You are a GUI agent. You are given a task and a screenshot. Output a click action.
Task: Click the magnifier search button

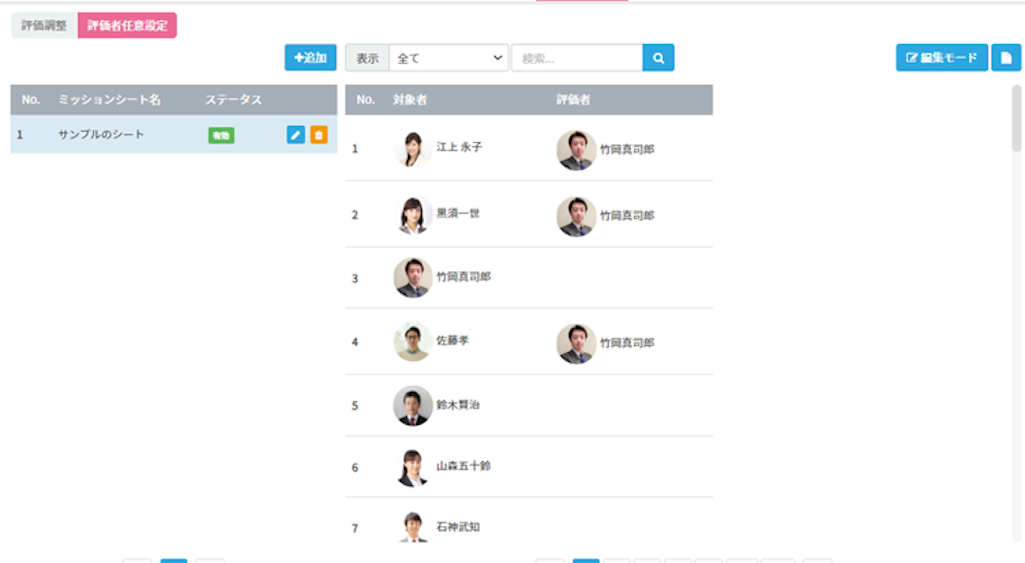[658, 58]
